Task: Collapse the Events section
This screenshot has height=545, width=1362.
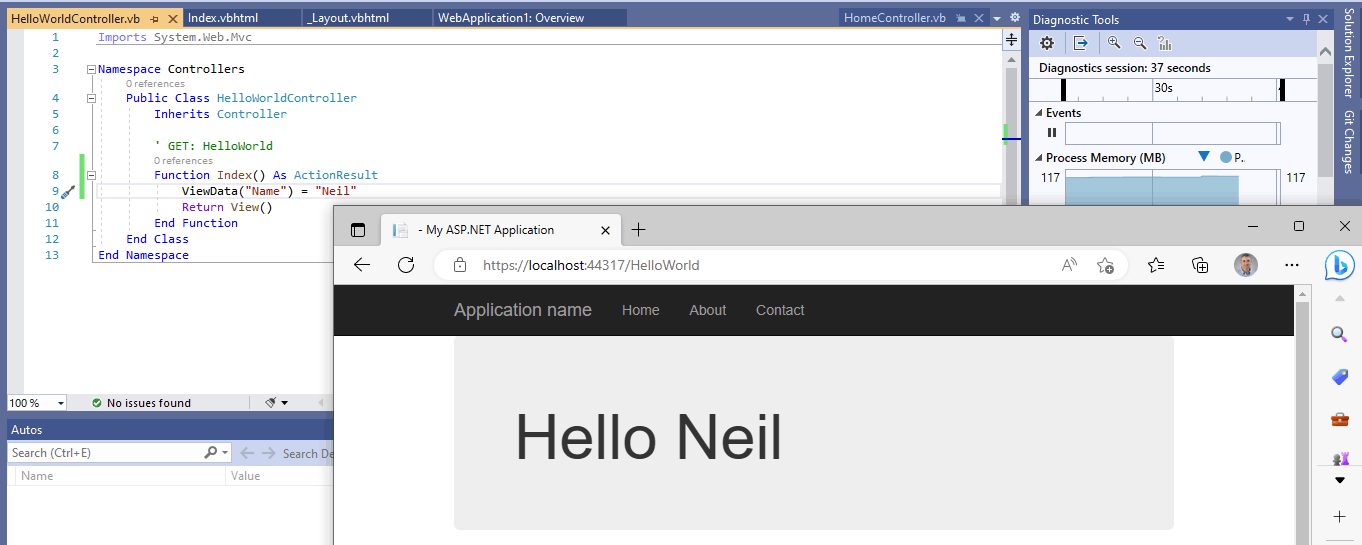Action: coord(1038,113)
